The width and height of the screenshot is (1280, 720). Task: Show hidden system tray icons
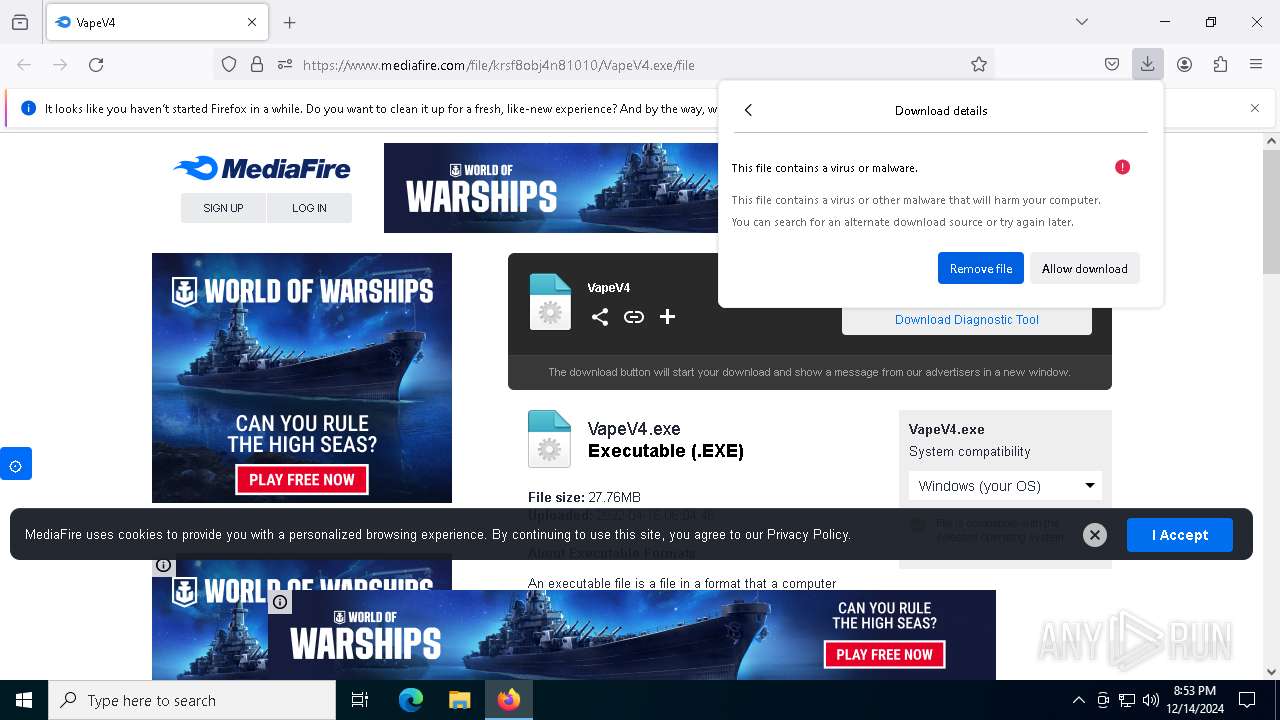tap(1078, 700)
